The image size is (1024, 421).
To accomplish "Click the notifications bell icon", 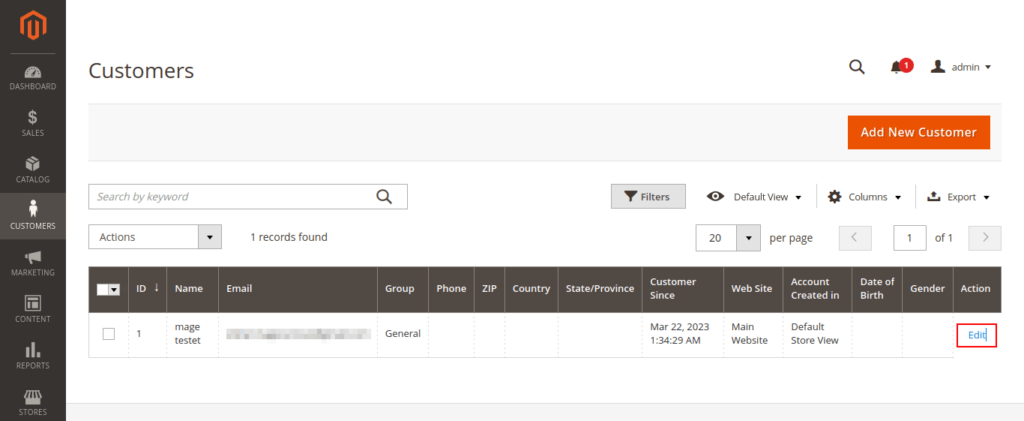I will [x=896, y=67].
